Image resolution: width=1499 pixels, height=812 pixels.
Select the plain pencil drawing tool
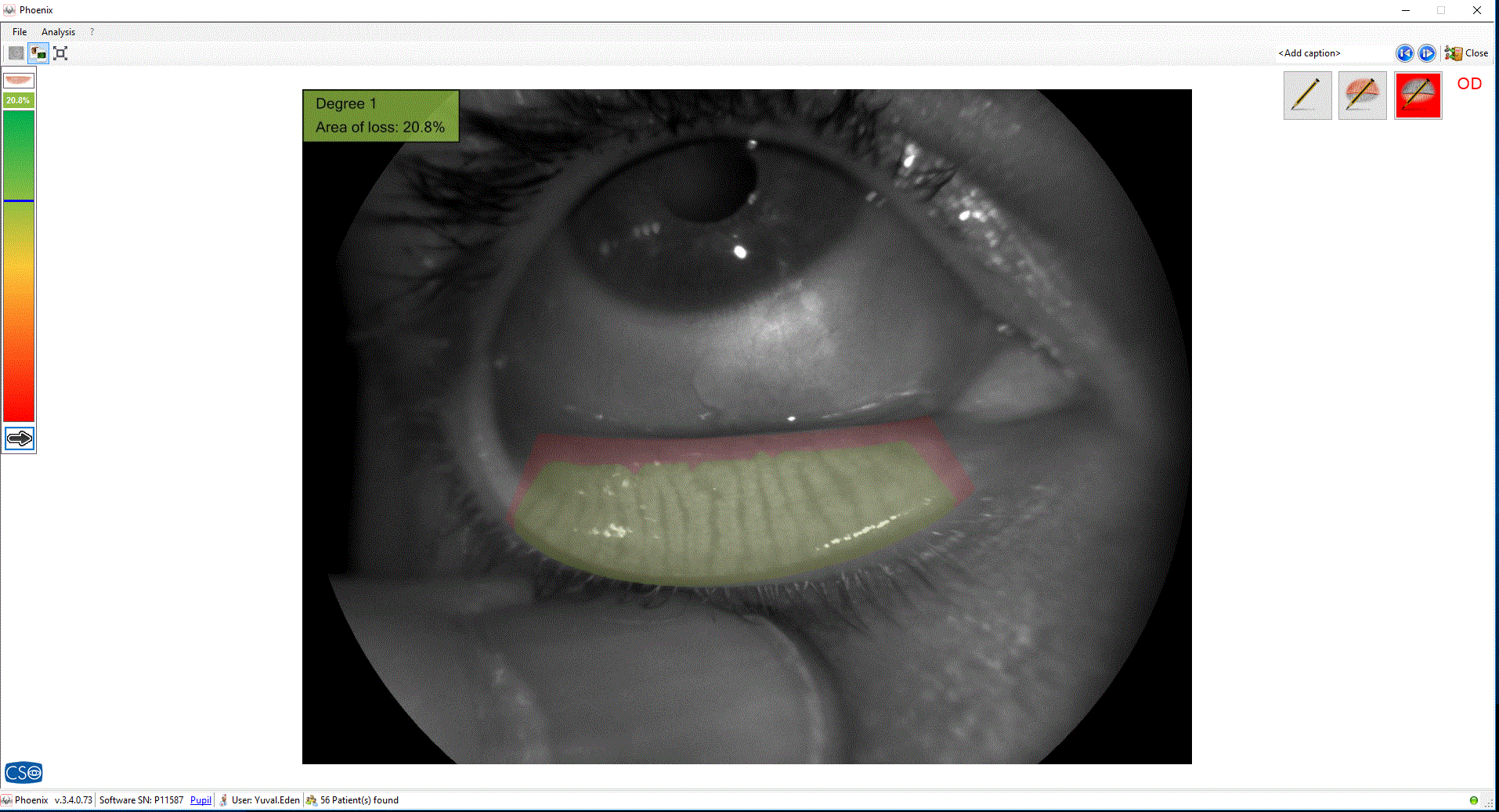point(1307,96)
